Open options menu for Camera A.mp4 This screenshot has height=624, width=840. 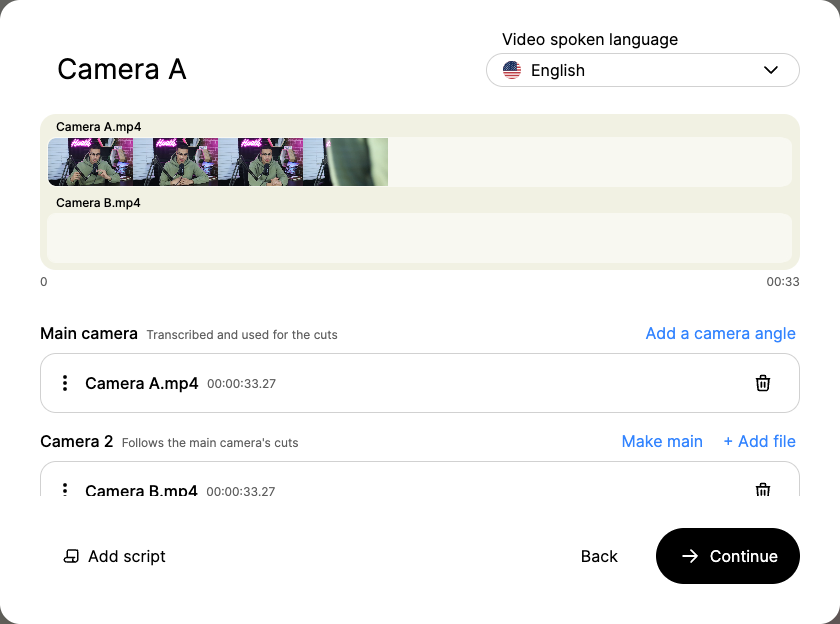65,383
